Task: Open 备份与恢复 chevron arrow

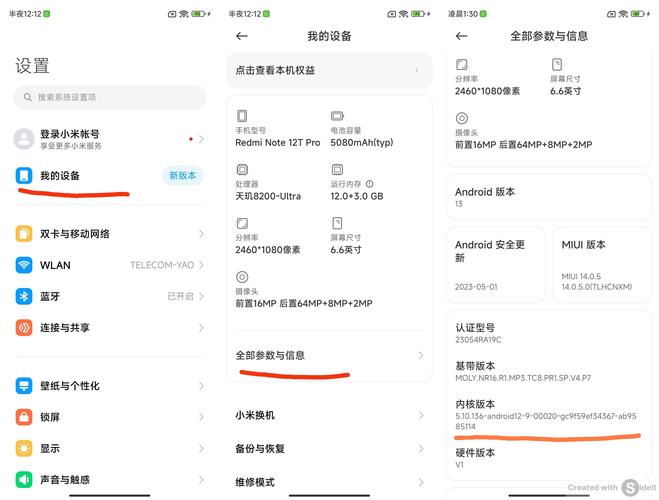Action: point(421,449)
